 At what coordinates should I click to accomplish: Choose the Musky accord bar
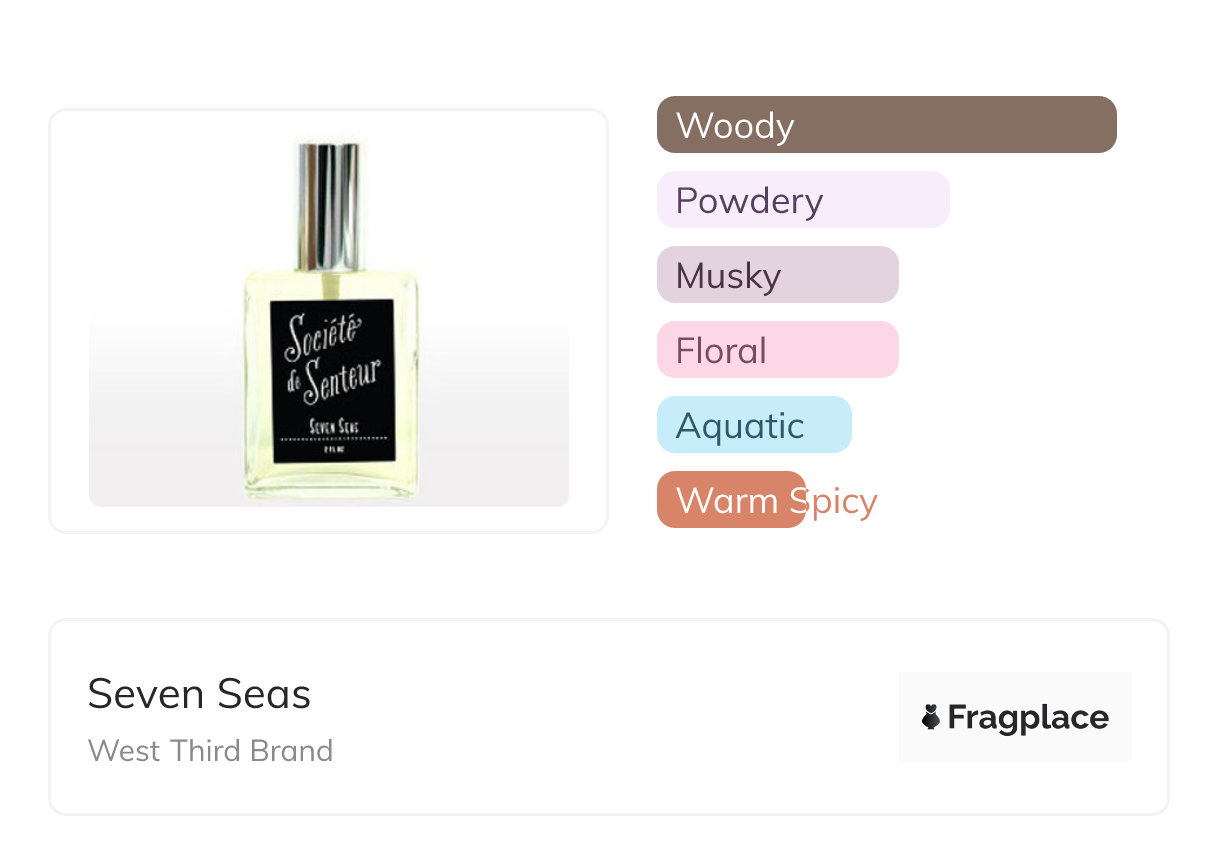777,275
